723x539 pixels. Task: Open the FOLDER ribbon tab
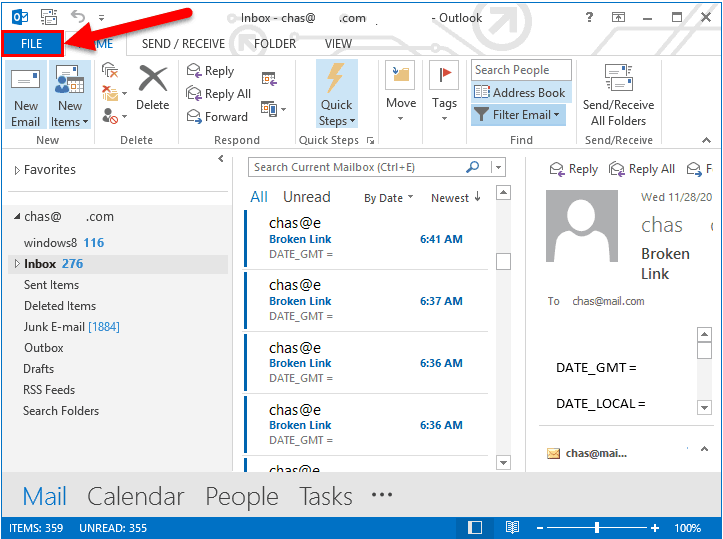(275, 44)
